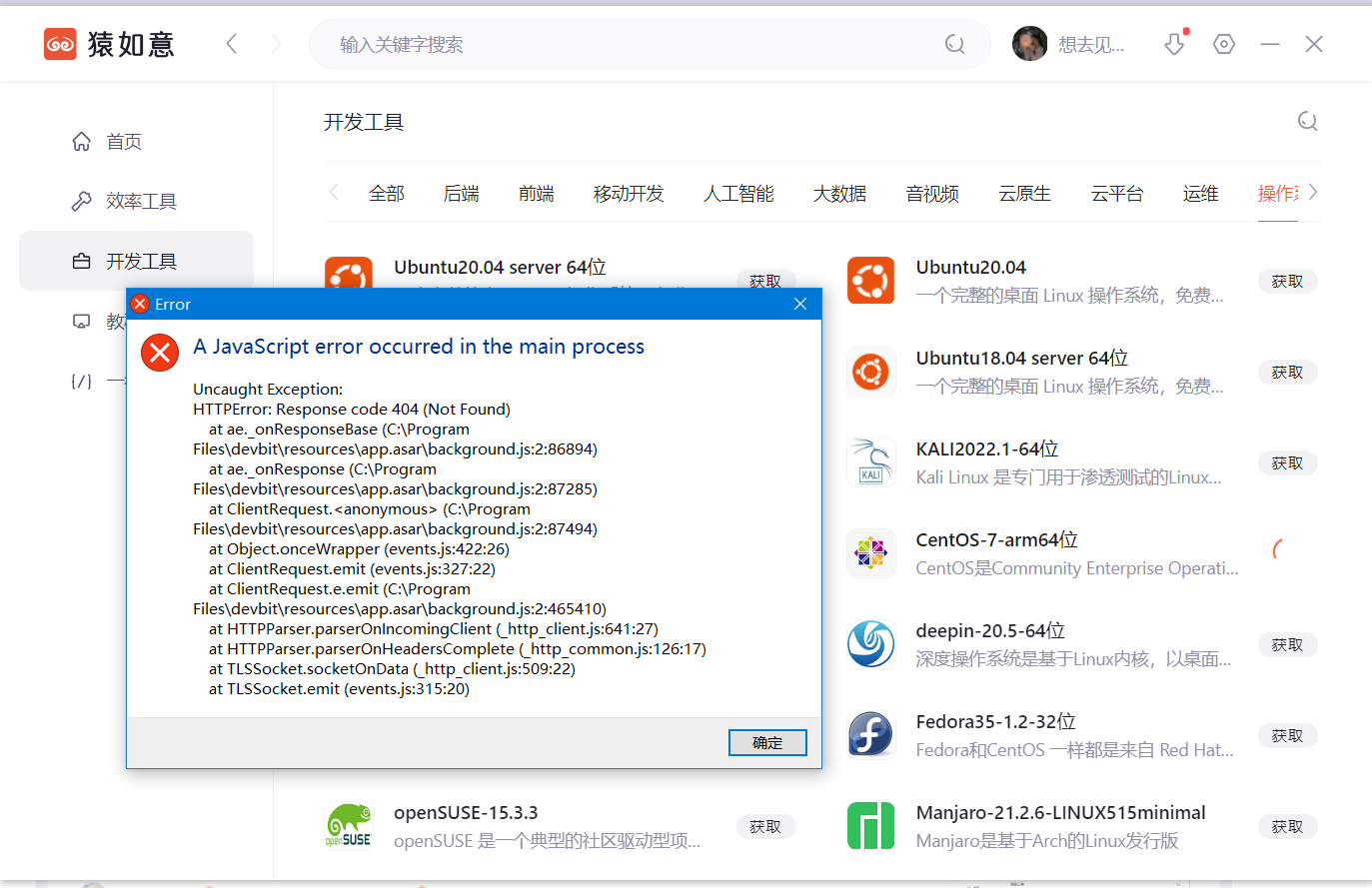Switch to the 全部 tab
The image size is (1372, 888).
(387, 193)
